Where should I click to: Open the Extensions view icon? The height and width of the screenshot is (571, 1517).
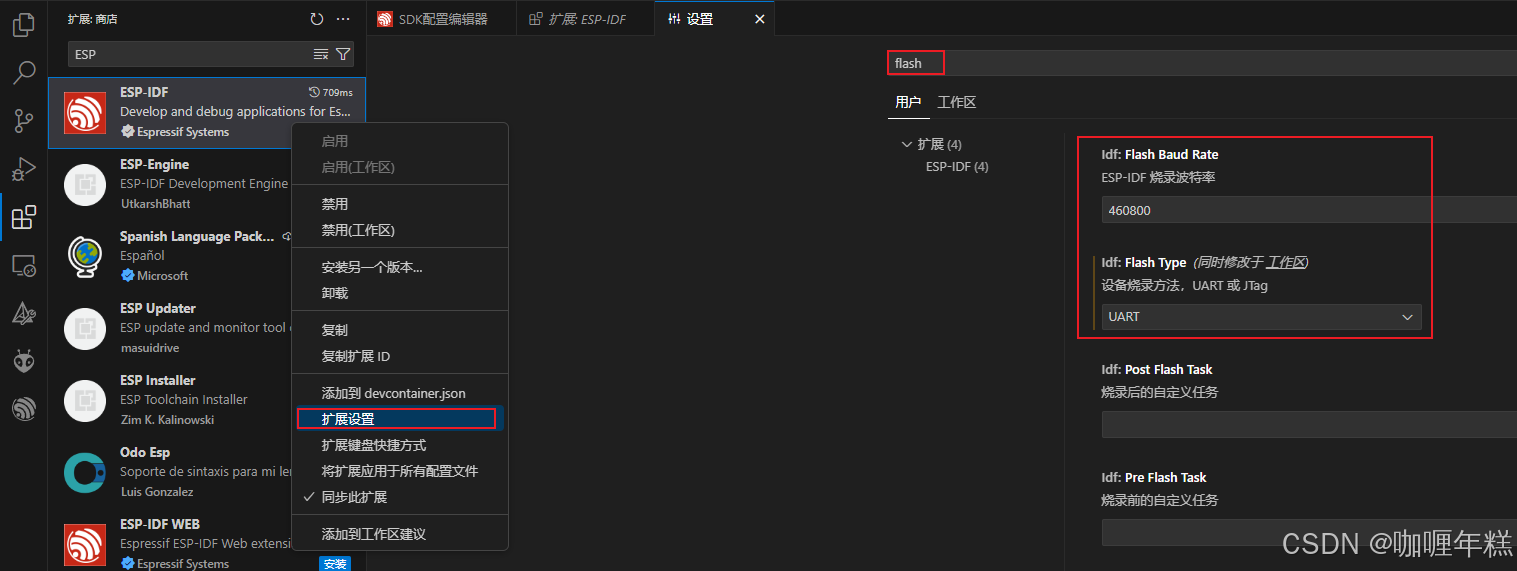[24, 217]
